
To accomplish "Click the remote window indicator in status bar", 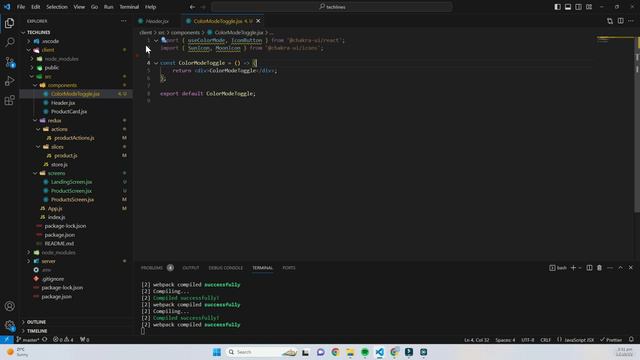I will pyautogui.click(x=7, y=340).
